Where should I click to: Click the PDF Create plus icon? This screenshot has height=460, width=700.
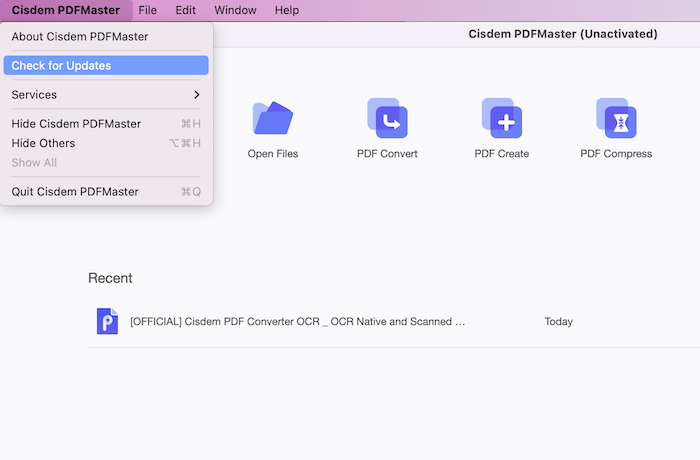502,118
